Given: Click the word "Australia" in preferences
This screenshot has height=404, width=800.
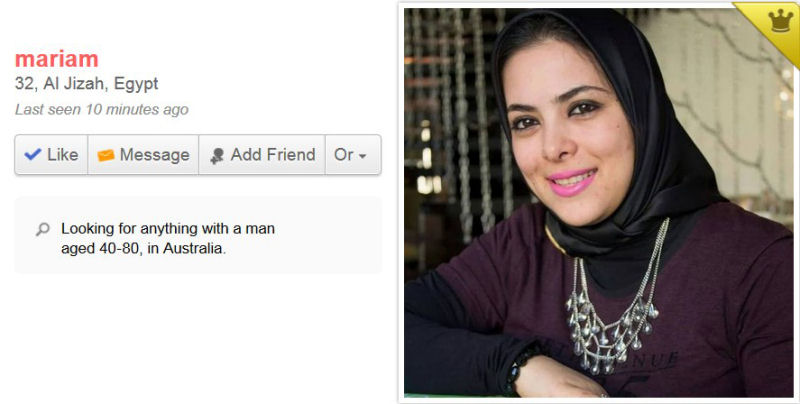Looking at the screenshot, I should click(194, 248).
